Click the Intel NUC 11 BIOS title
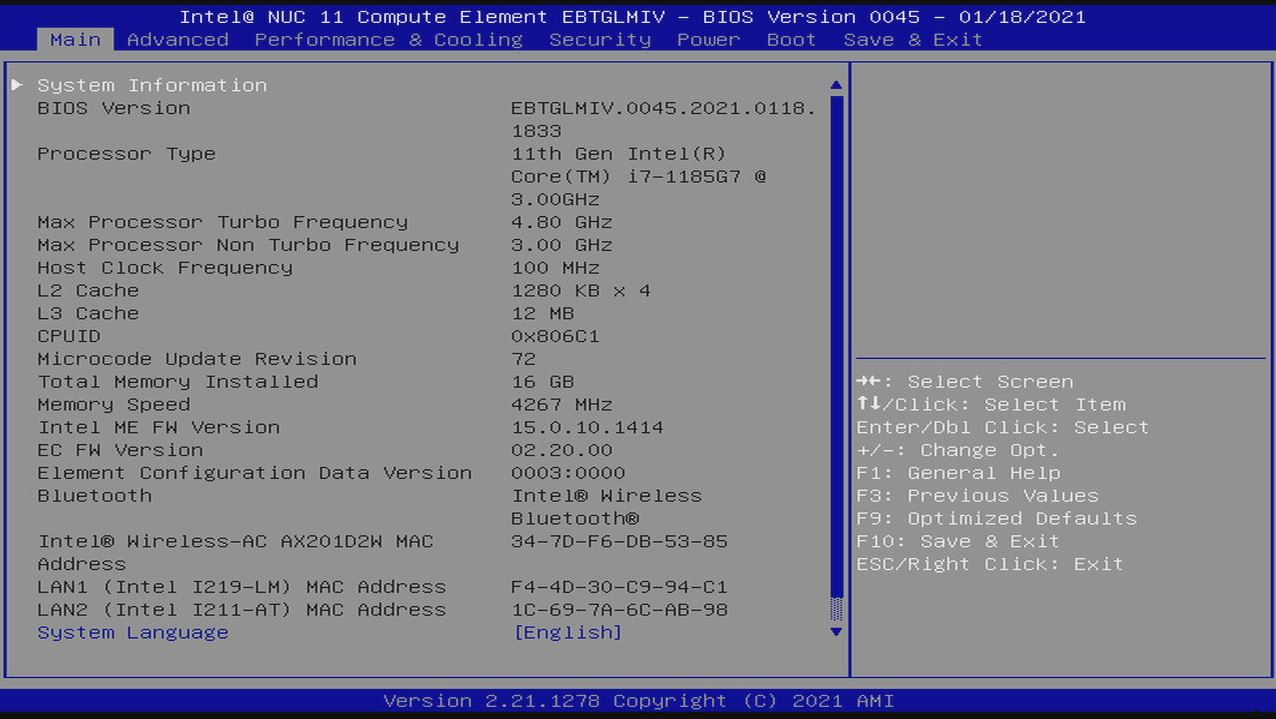Viewport: 1276px width, 719px height. tap(632, 17)
